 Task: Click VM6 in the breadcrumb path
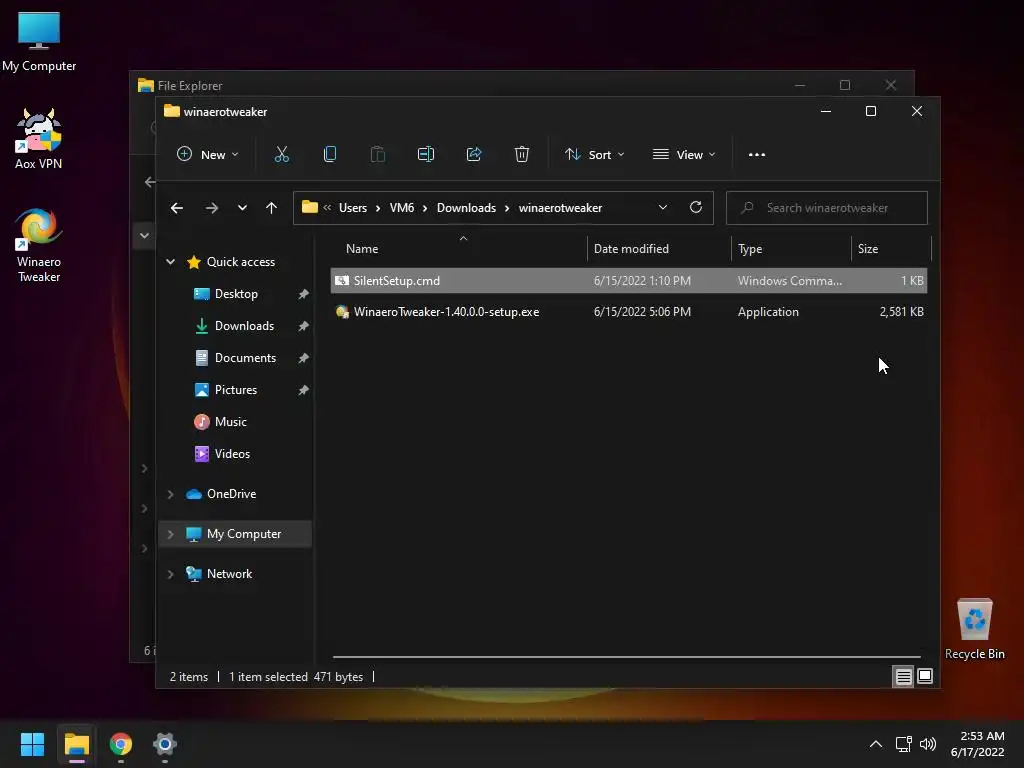click(x=402, y=208)
